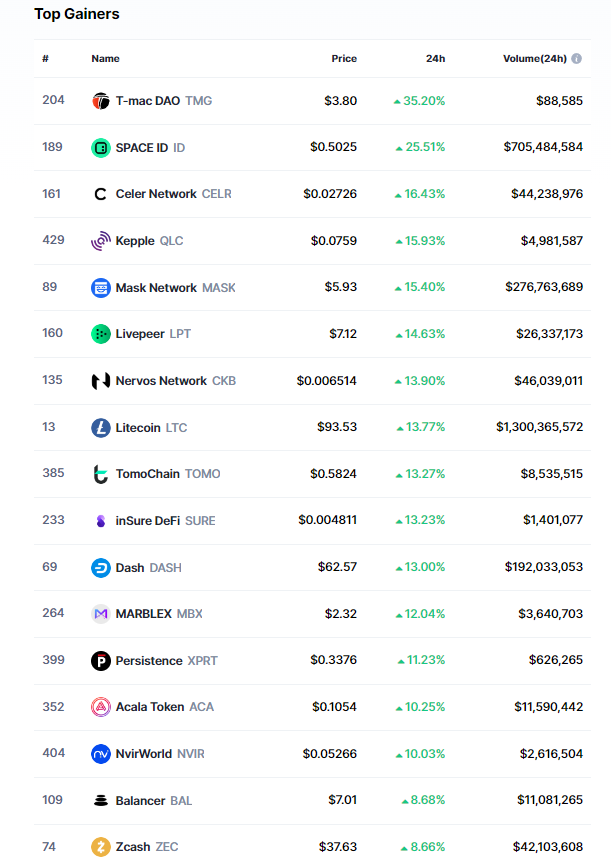Screen dimensions: 611x863
Task: Click the Mask Network logo icon
Action: tap(100, 288)
